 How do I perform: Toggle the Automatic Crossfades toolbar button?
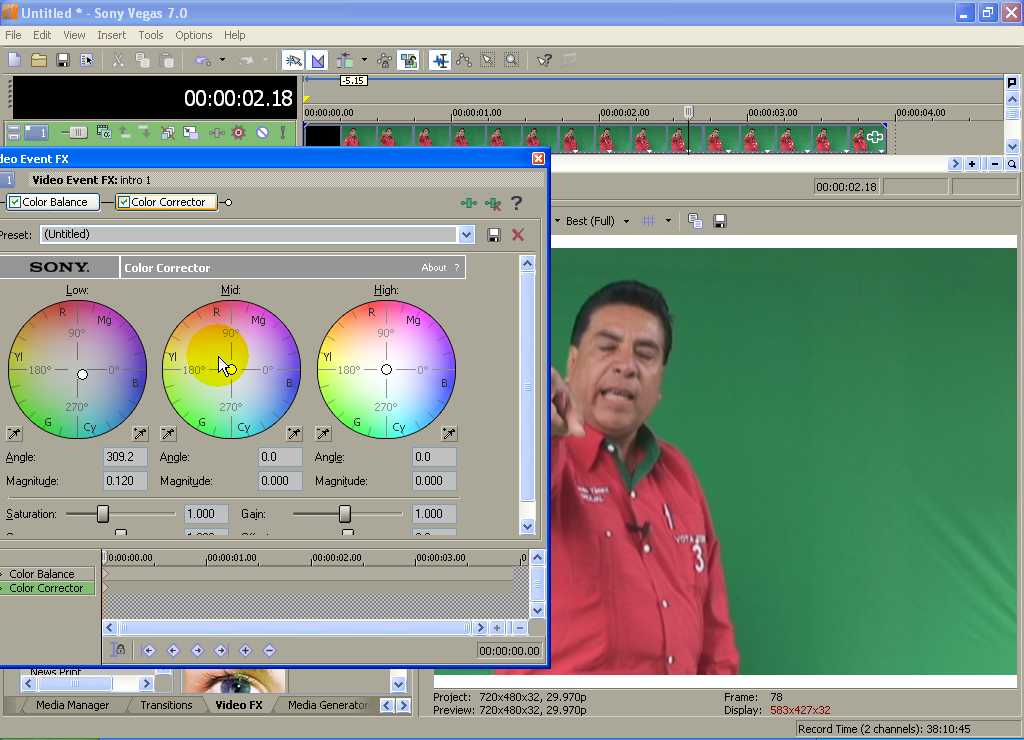tap(318, 61)
